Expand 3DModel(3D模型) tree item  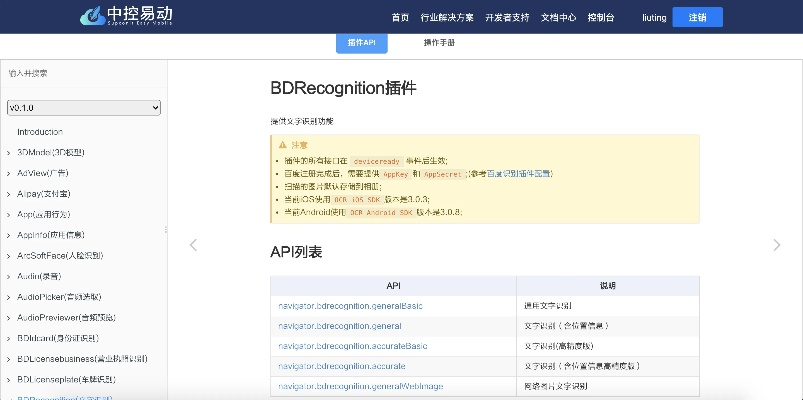(x=8, y=153)
